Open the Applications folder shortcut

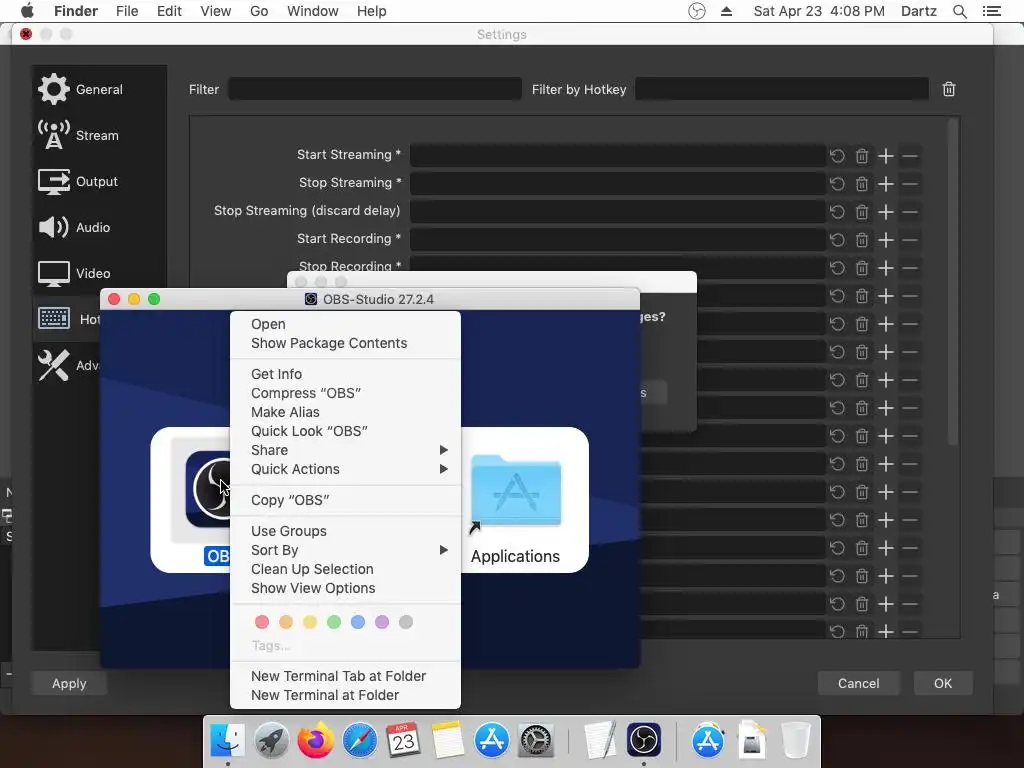pos(516,491)
